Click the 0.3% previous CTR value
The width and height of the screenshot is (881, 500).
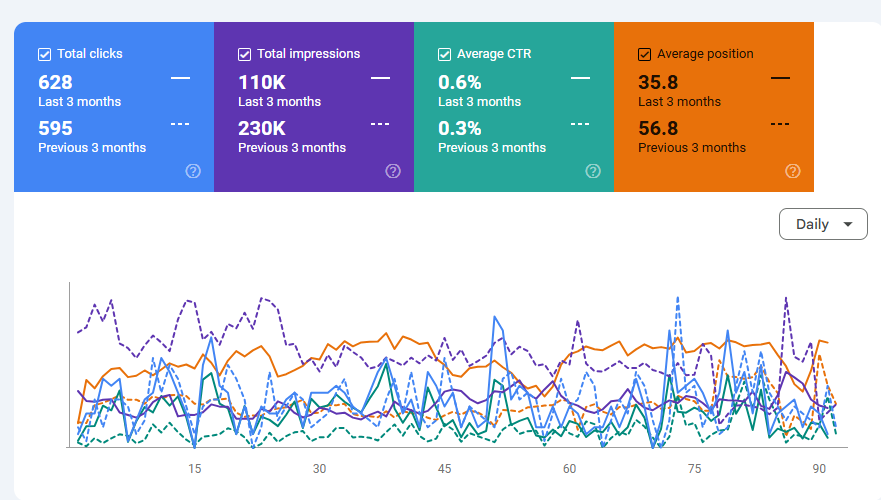click(460, 128)
